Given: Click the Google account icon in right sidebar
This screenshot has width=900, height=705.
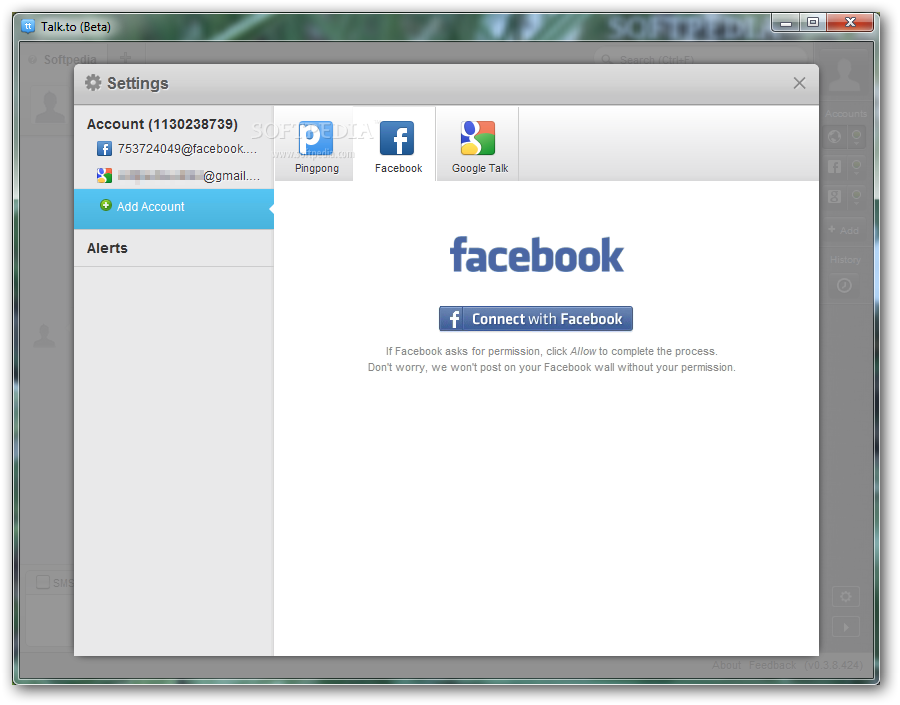Looking at the screenshot, I should point(835,196).
